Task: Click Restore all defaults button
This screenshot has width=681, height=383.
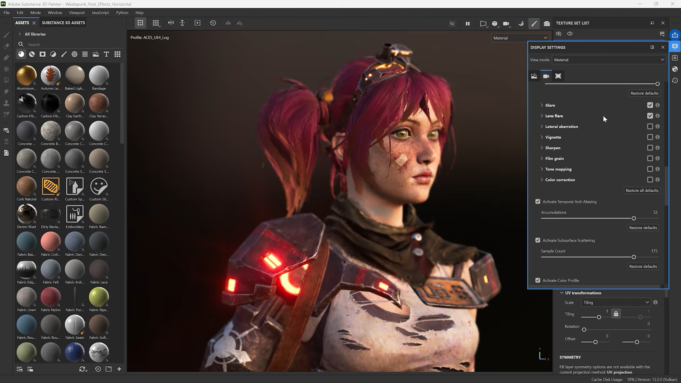Action: (642, 190)
